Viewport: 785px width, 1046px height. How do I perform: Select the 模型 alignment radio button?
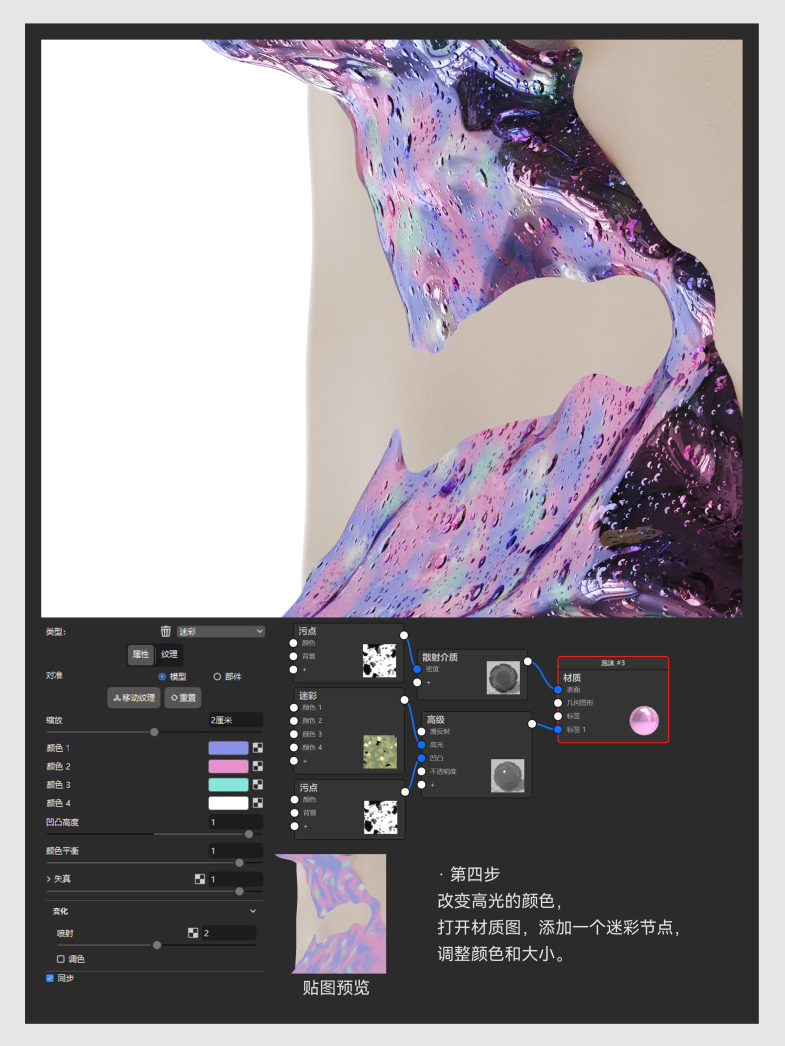click(162, 676)
